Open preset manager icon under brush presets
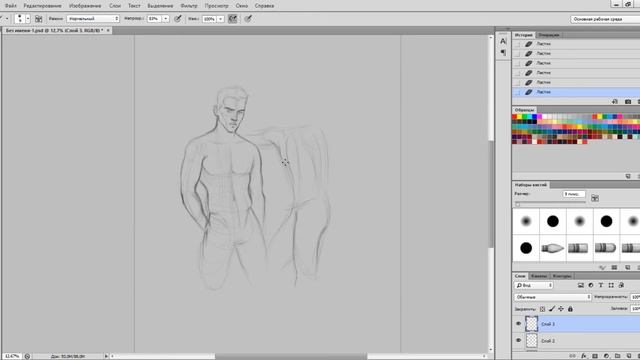 pos(614,267)
